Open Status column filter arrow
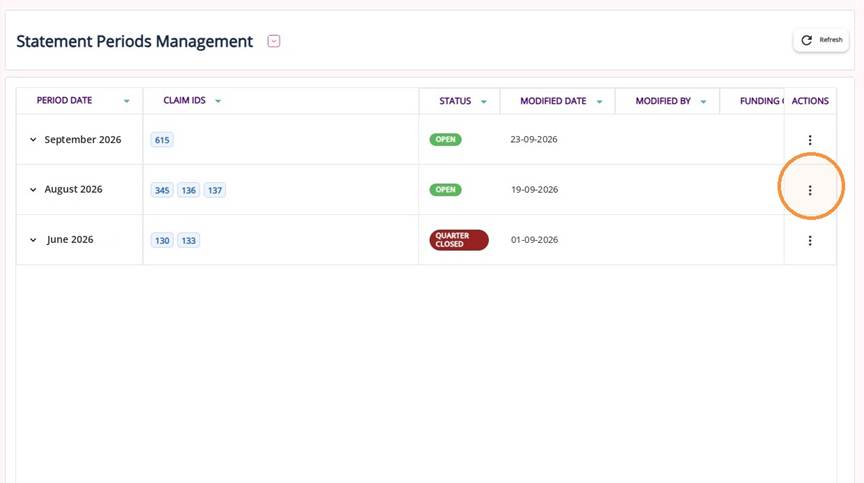Screen dimensions: 864x483 (x=484, y=101)
